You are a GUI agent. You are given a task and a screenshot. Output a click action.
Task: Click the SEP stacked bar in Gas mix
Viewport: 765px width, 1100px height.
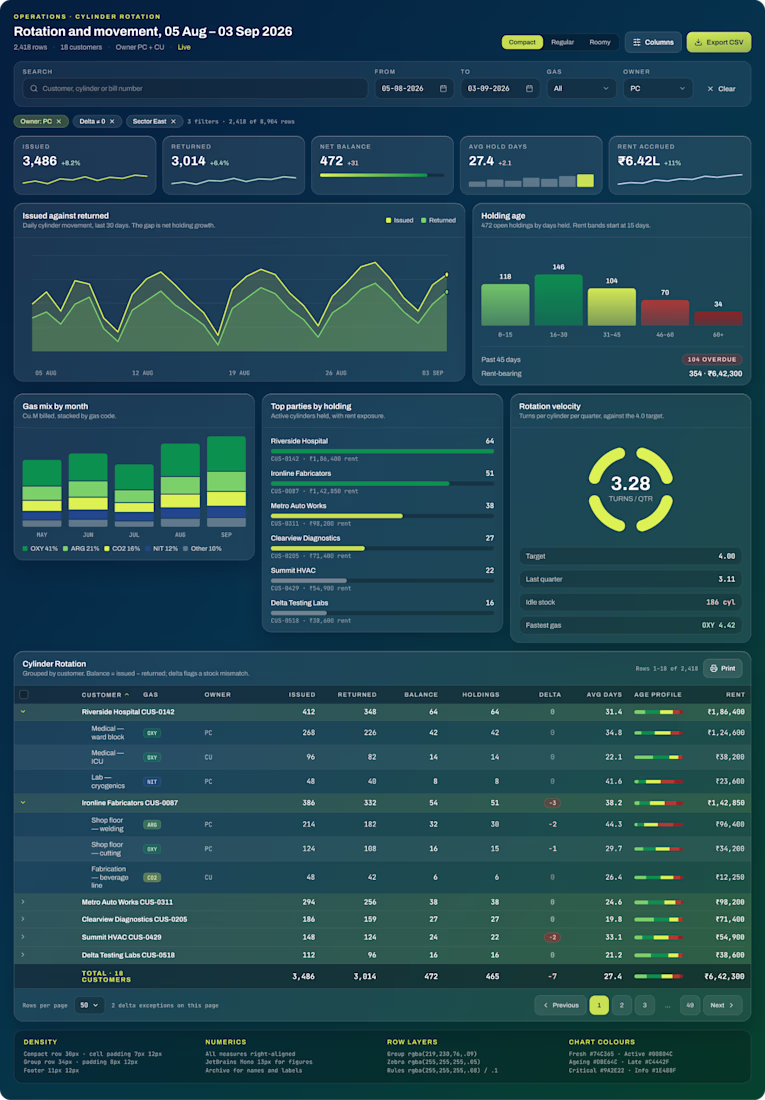pos(226,481)
